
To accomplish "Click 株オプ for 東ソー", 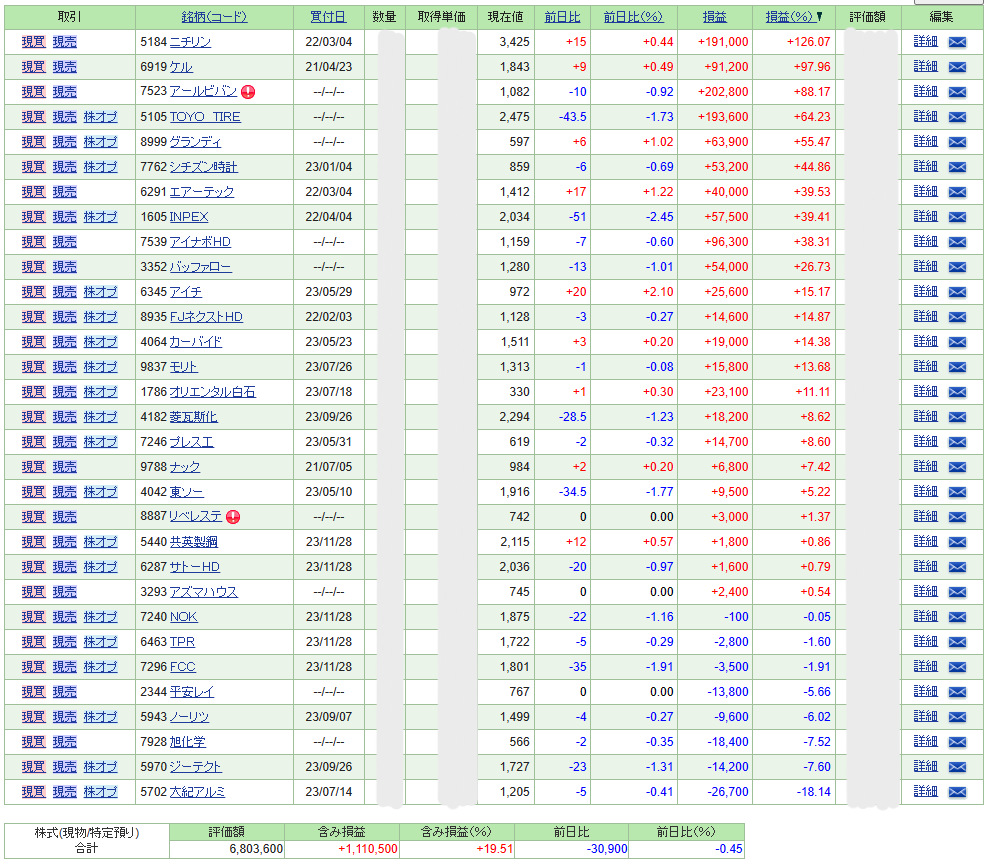I will pyautogui.click(x=101, y=492).
